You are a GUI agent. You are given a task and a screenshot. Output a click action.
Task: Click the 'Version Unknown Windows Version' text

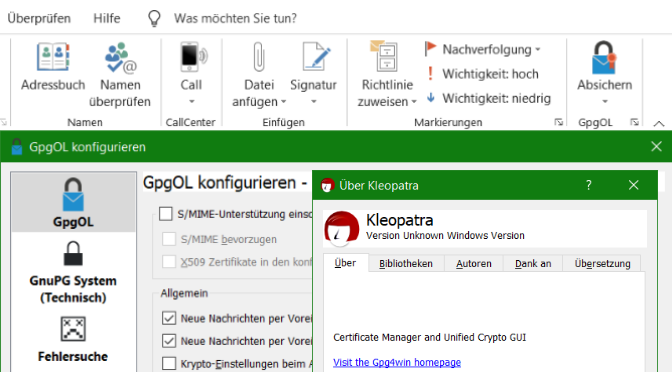(445, 235)
